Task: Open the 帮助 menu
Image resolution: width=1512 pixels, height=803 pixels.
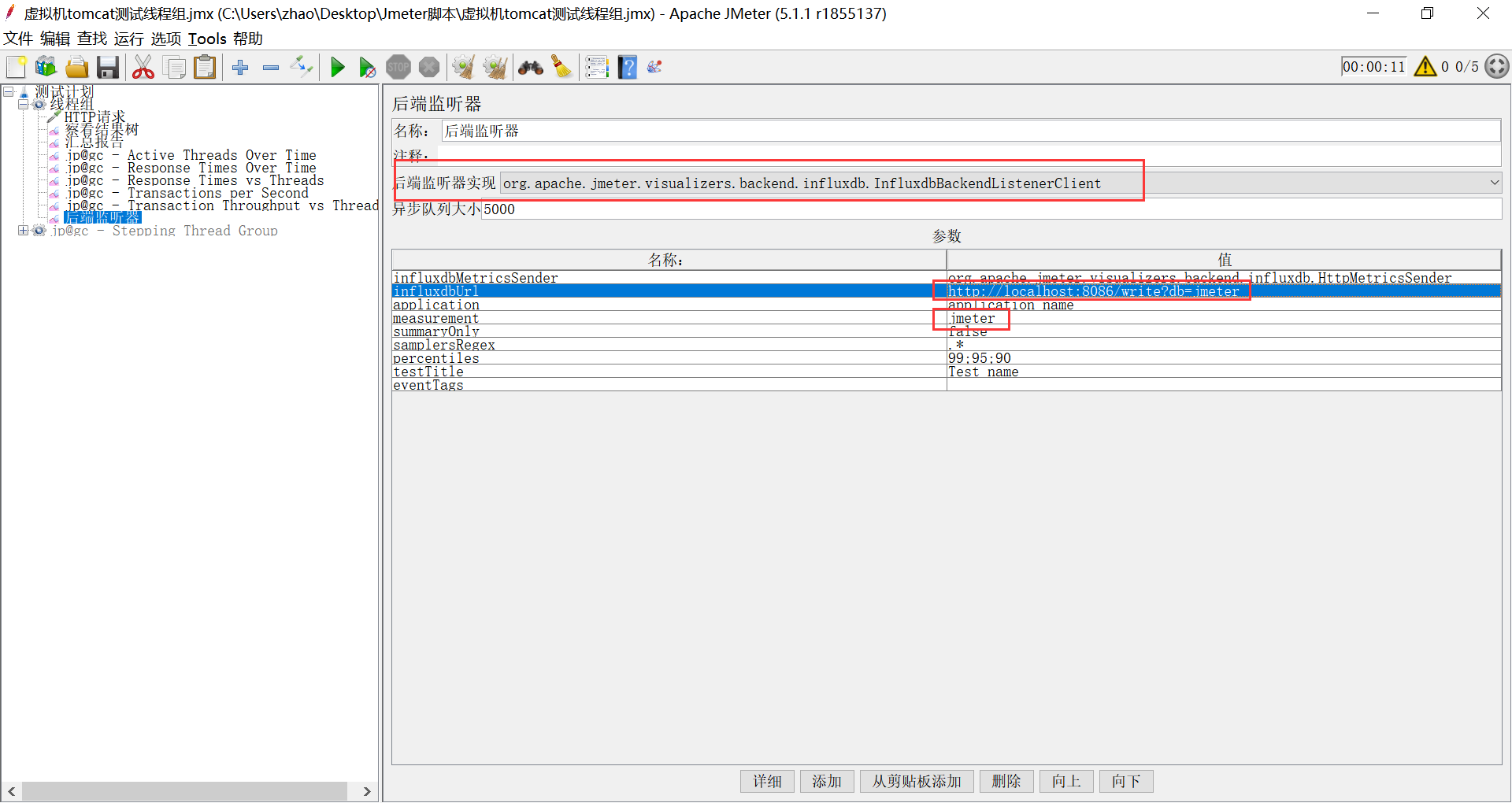Action: pyautogui.click(x=248, y=39)
